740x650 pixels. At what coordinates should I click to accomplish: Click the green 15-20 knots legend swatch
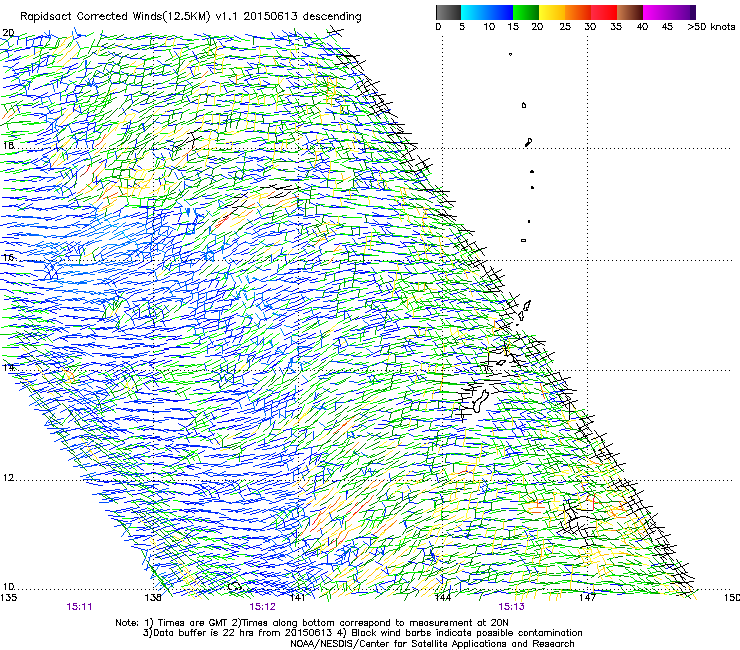526,12
